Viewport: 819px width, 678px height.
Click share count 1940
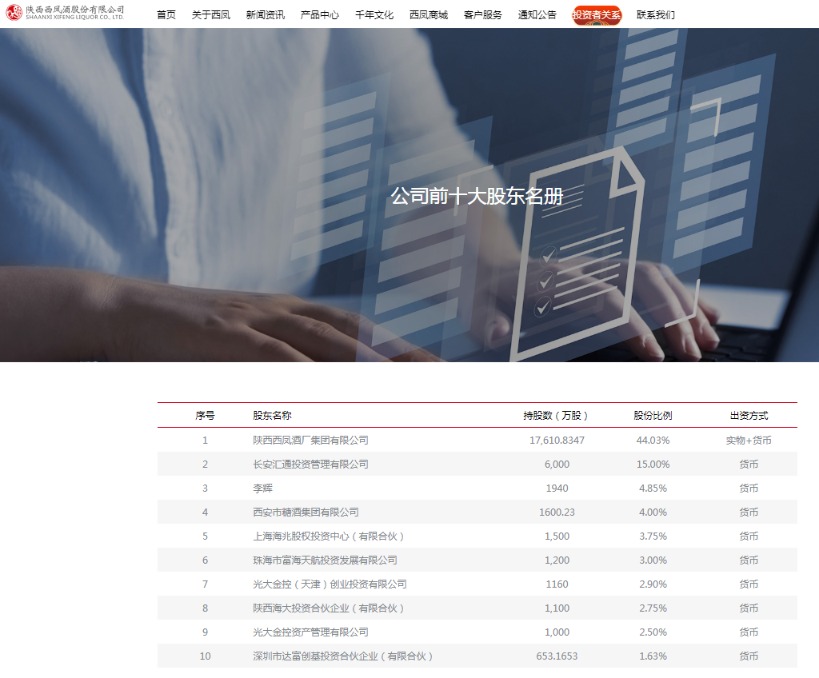[x=557, y=488]
